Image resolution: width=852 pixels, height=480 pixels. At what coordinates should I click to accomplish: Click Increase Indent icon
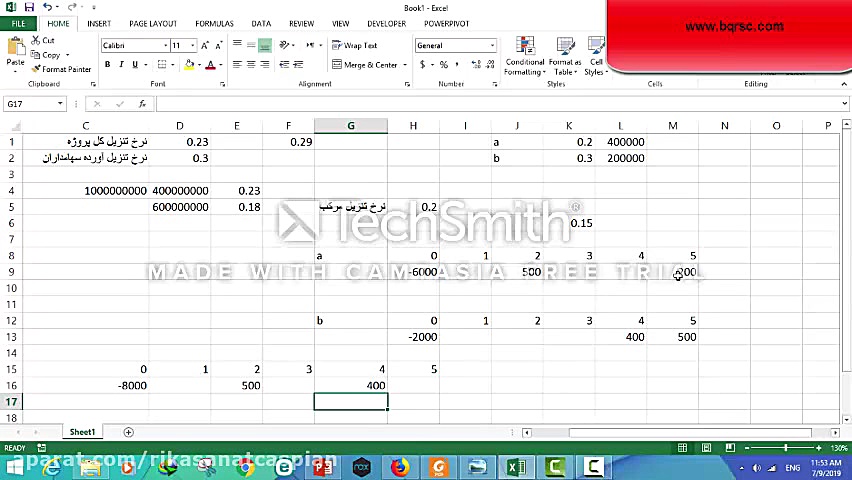(298, 64)
